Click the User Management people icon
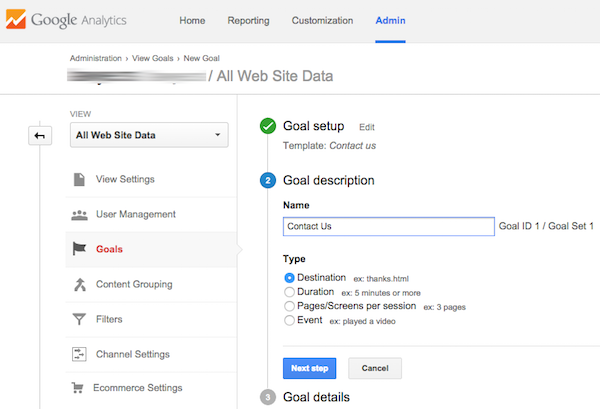 click(79, 214)
